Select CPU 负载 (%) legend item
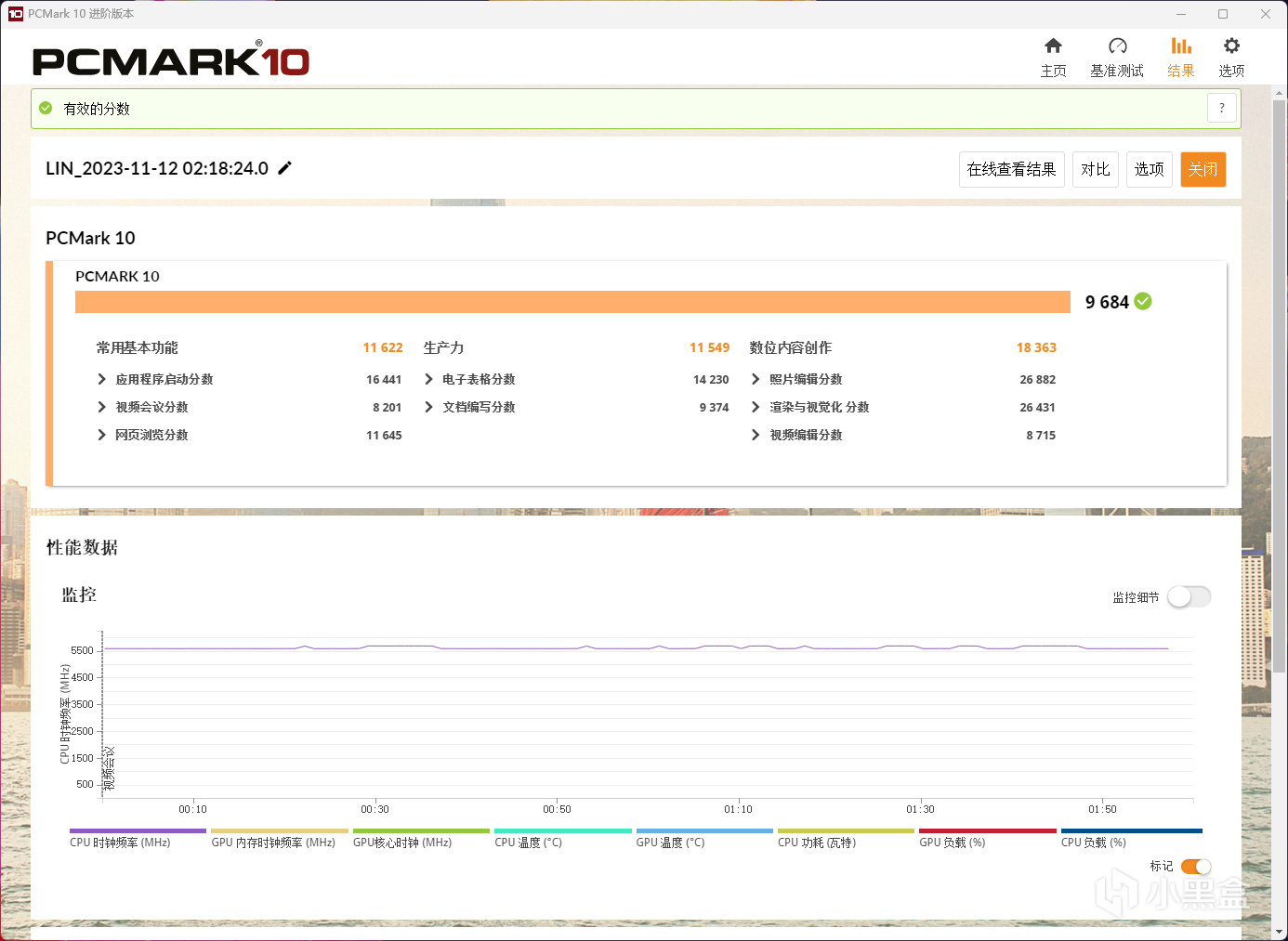1288x941 pixels. point(1132,839)
